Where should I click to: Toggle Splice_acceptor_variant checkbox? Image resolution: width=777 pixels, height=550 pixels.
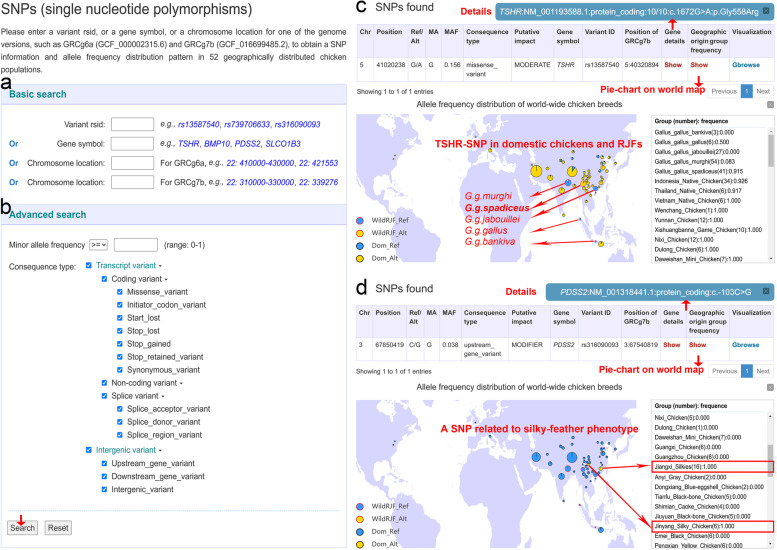point(119,409)
